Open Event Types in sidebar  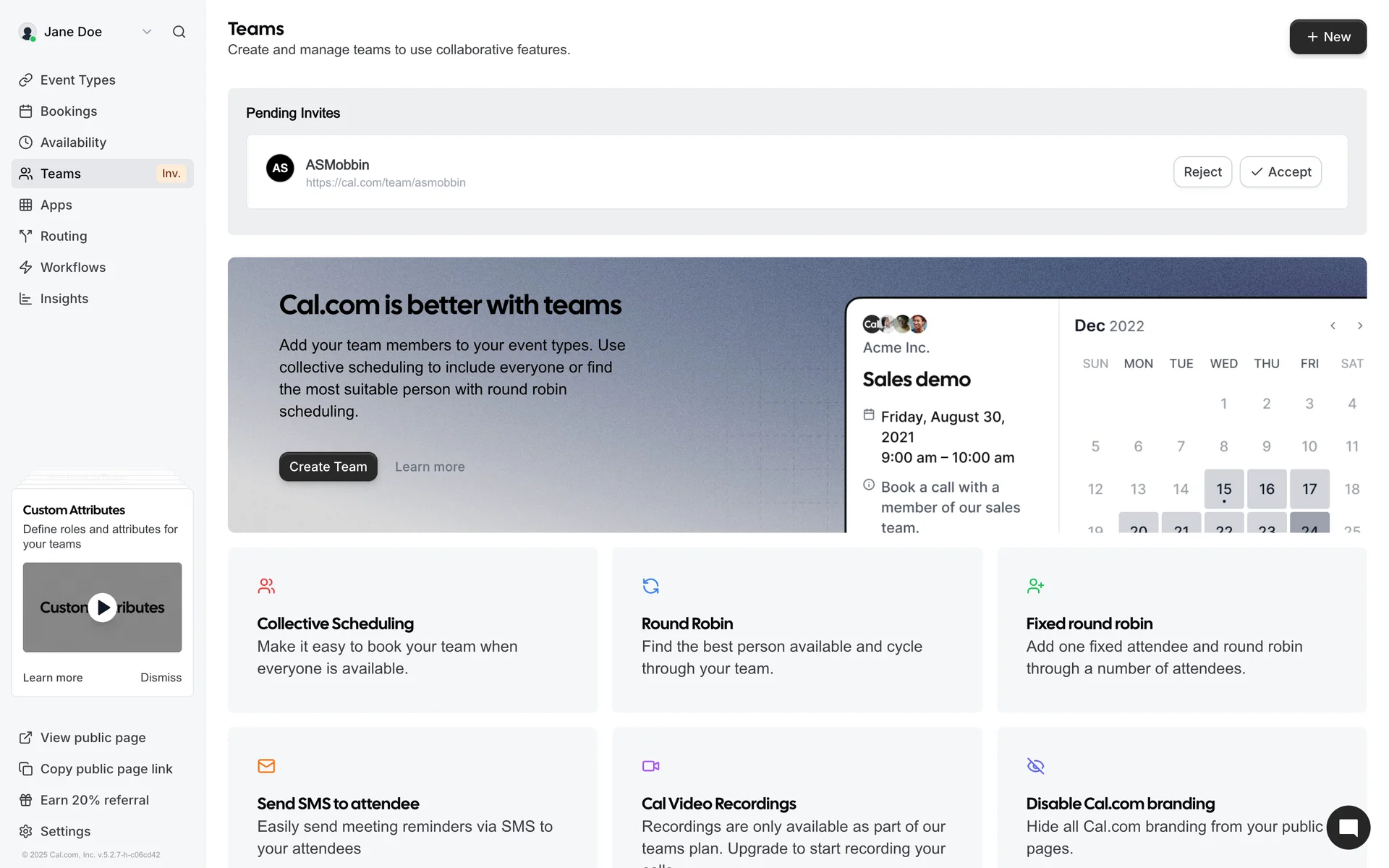[77, 80]
